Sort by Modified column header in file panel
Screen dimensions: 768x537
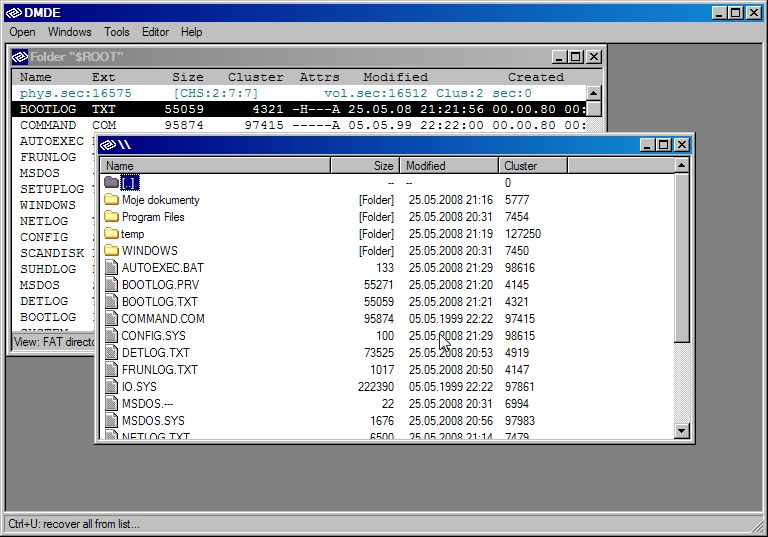click(449, 166)
